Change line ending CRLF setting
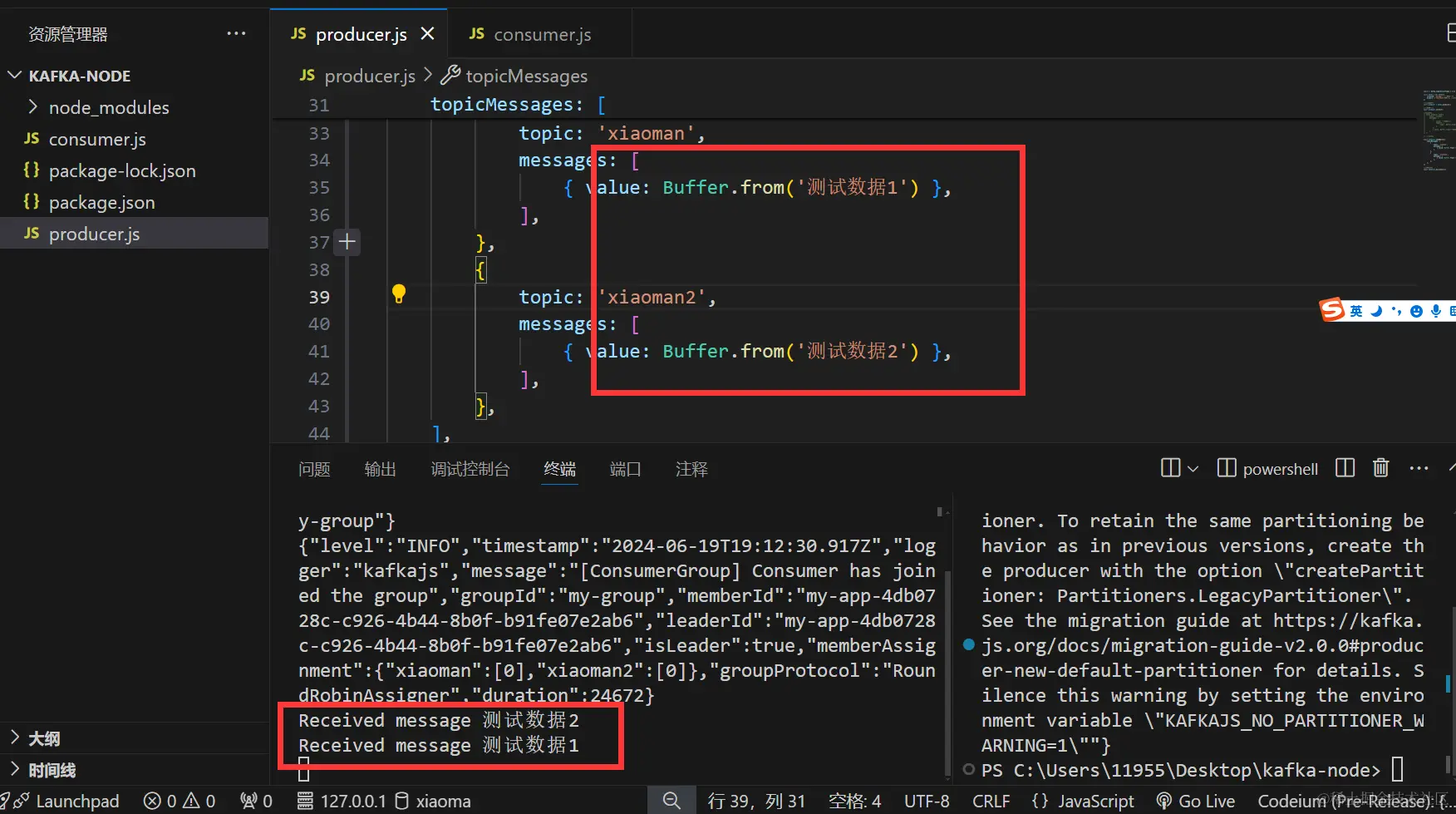Viewport: 1456px width, 814px height. [991, 801]
